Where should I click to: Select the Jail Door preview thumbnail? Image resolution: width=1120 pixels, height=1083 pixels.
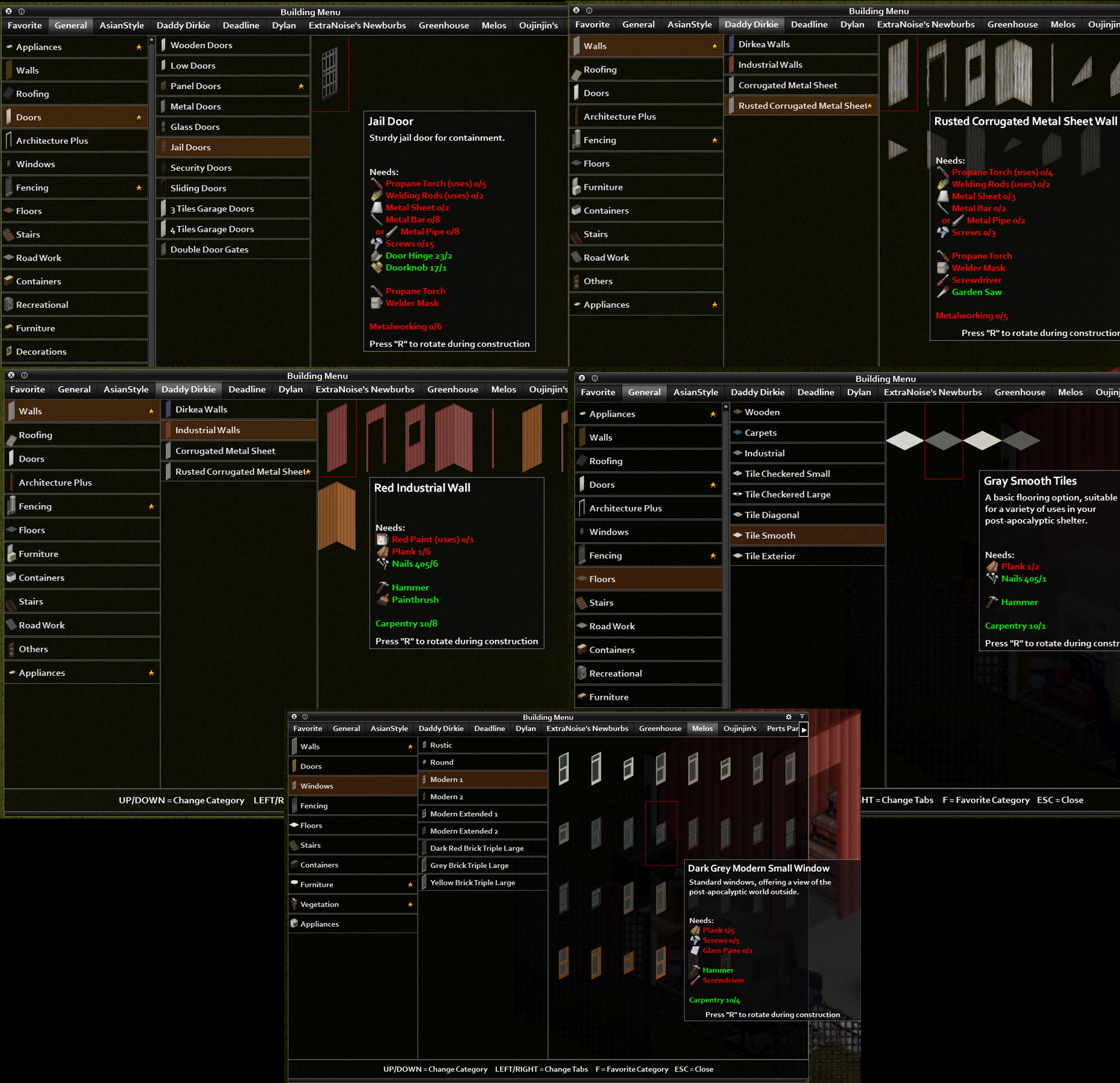click(x=330, y=74)
